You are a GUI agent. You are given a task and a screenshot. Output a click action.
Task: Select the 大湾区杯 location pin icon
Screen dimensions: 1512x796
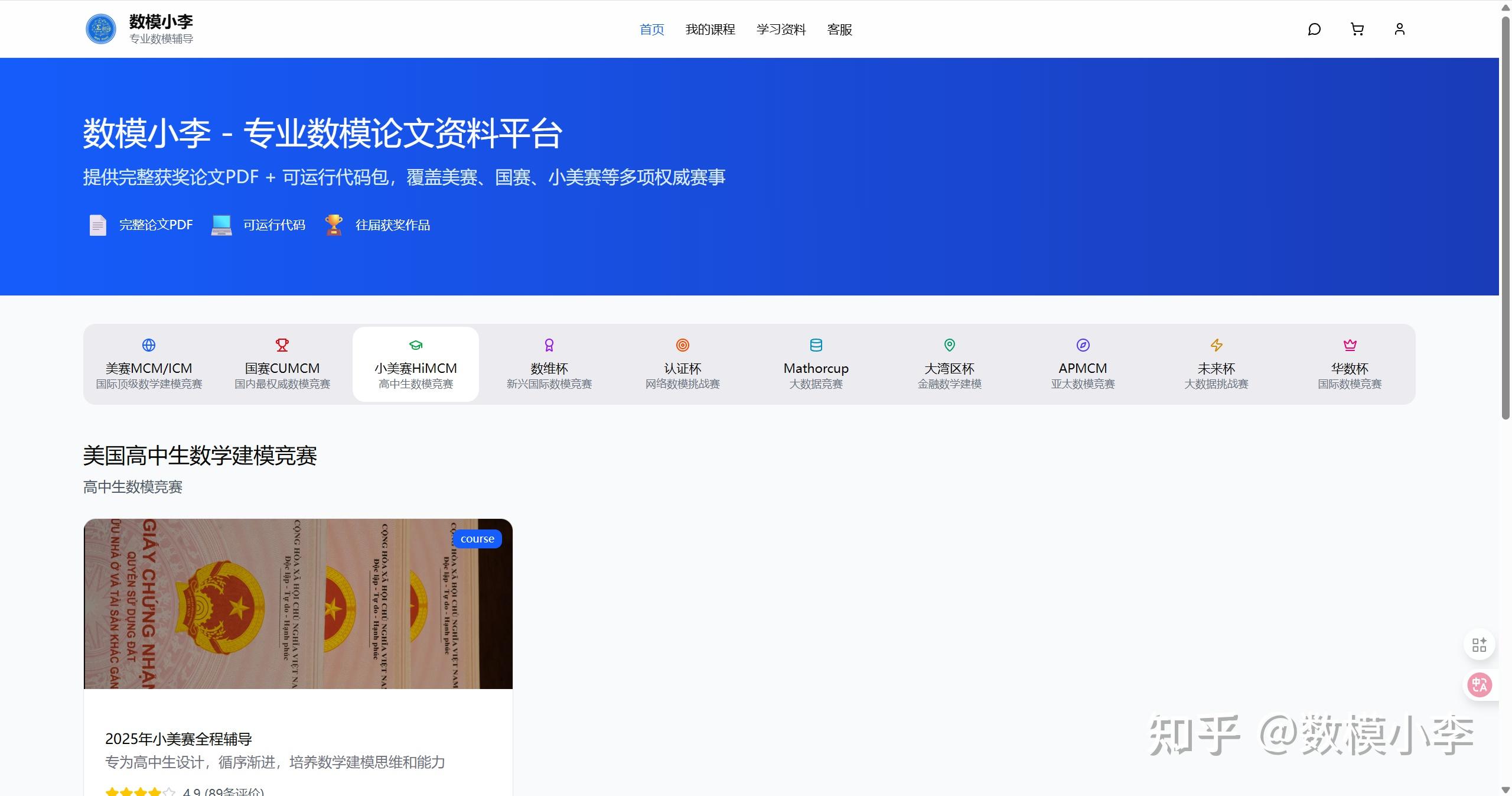[949, 345]
